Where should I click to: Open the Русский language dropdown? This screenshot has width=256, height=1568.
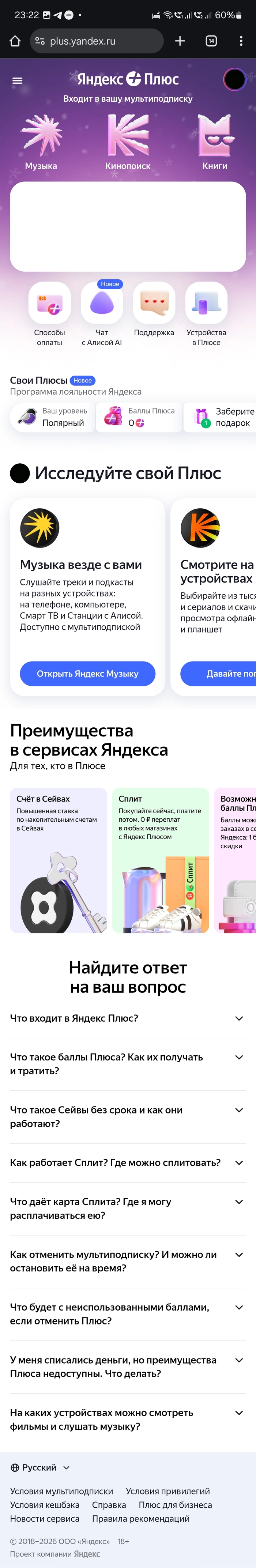(x=40, y=1467)
